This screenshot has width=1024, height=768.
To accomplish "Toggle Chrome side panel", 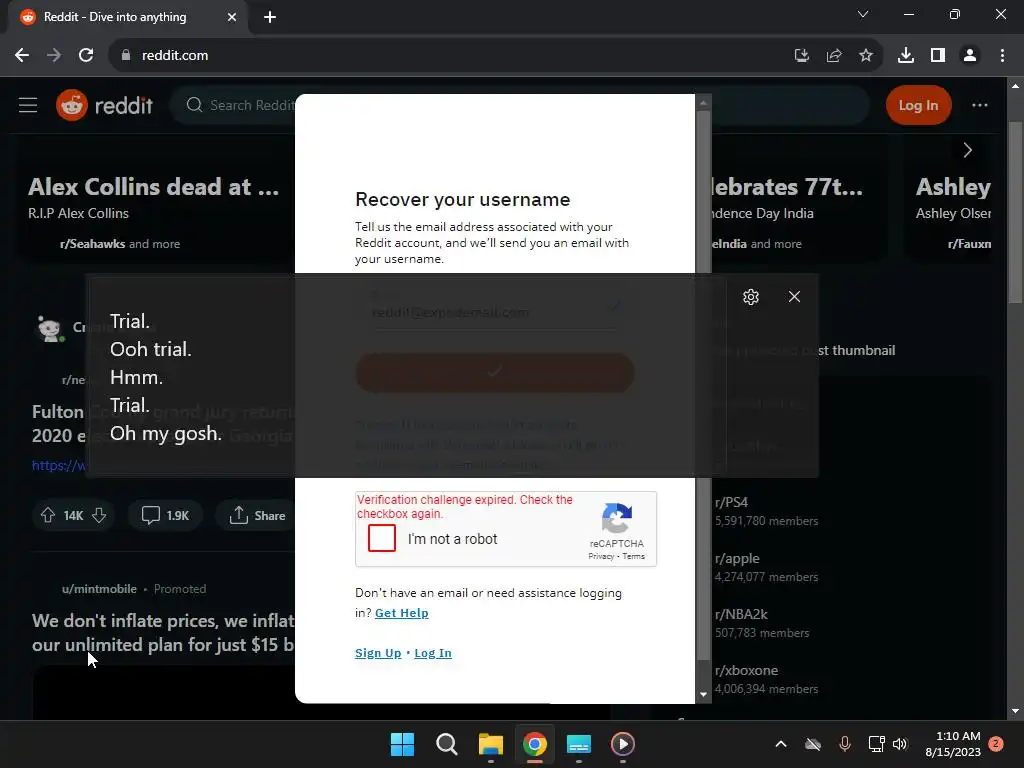I will pos(938,56).
